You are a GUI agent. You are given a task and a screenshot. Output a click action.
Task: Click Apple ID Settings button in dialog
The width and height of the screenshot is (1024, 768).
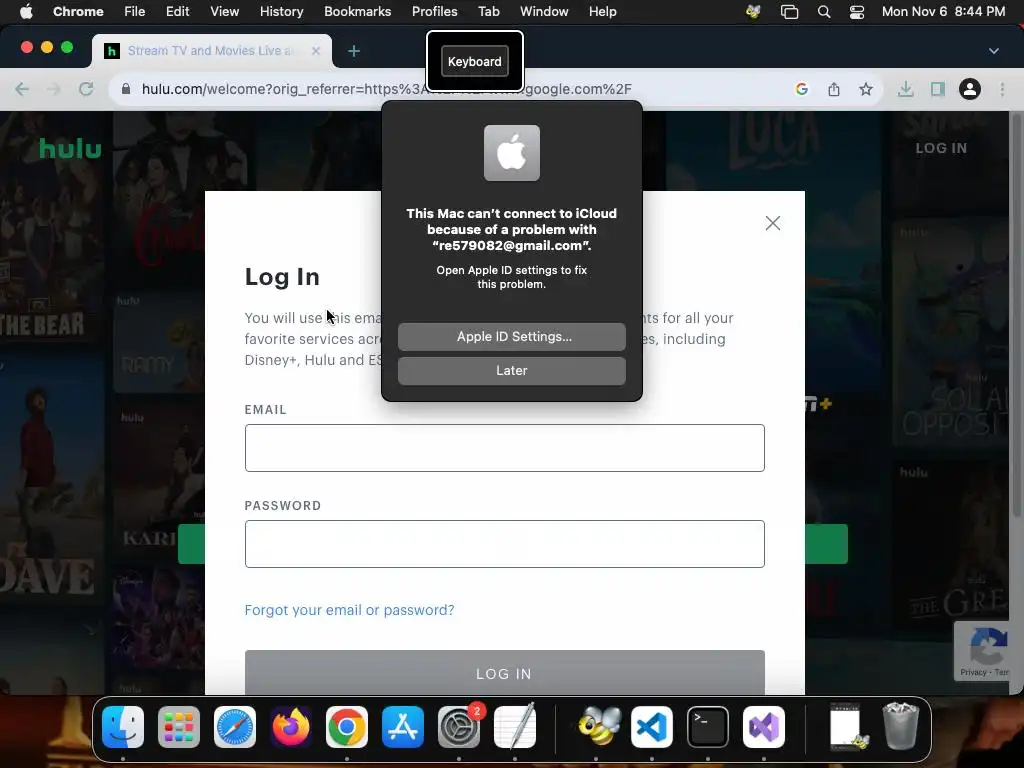pos(512,336)
